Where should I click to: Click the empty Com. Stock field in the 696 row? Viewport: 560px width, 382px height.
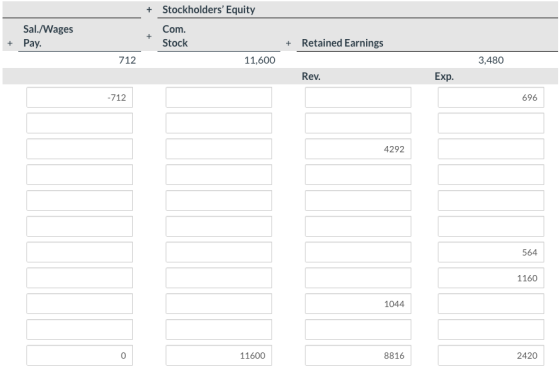point(219,97)
